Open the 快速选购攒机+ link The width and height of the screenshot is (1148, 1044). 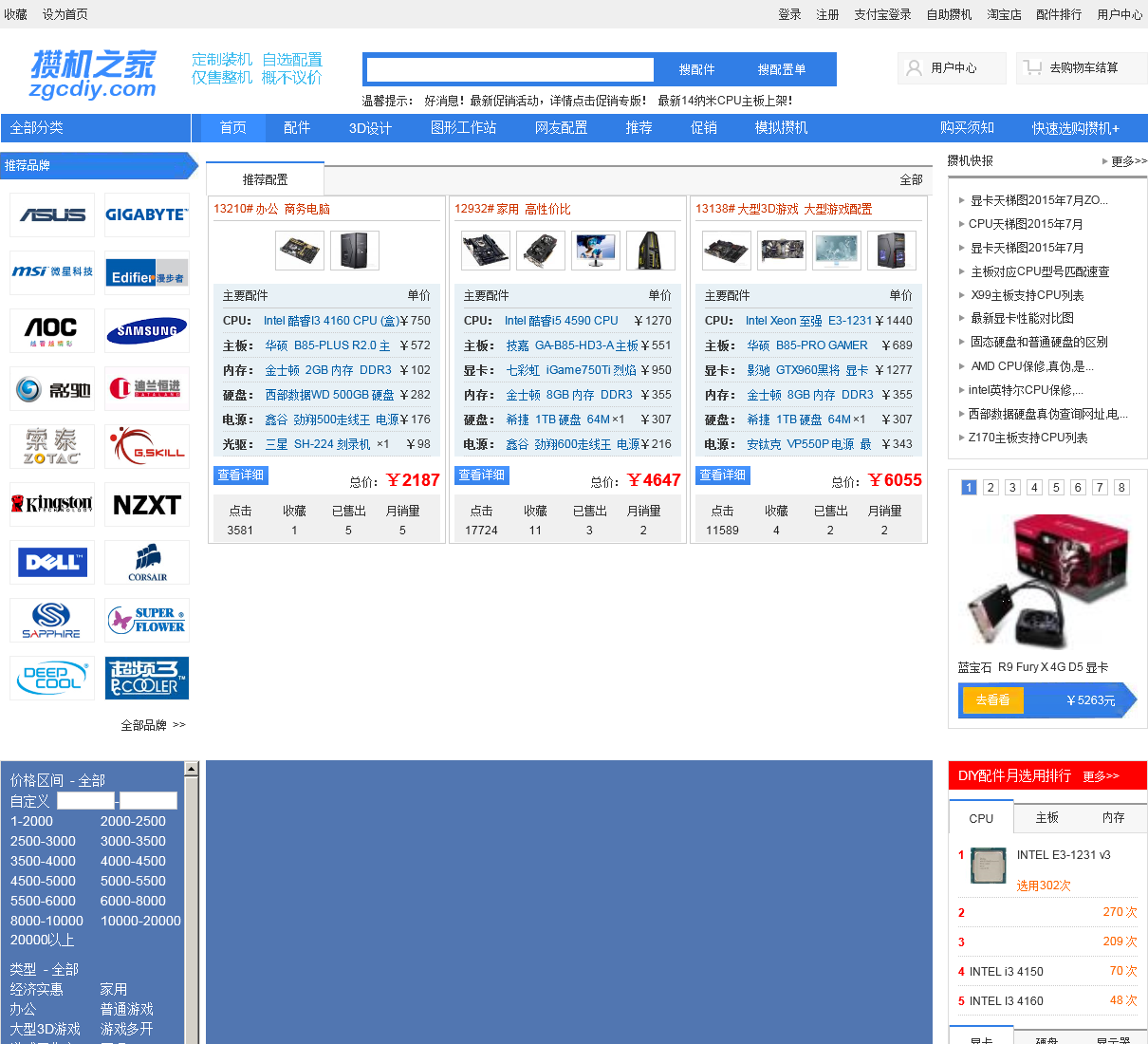click(1076, 128)
